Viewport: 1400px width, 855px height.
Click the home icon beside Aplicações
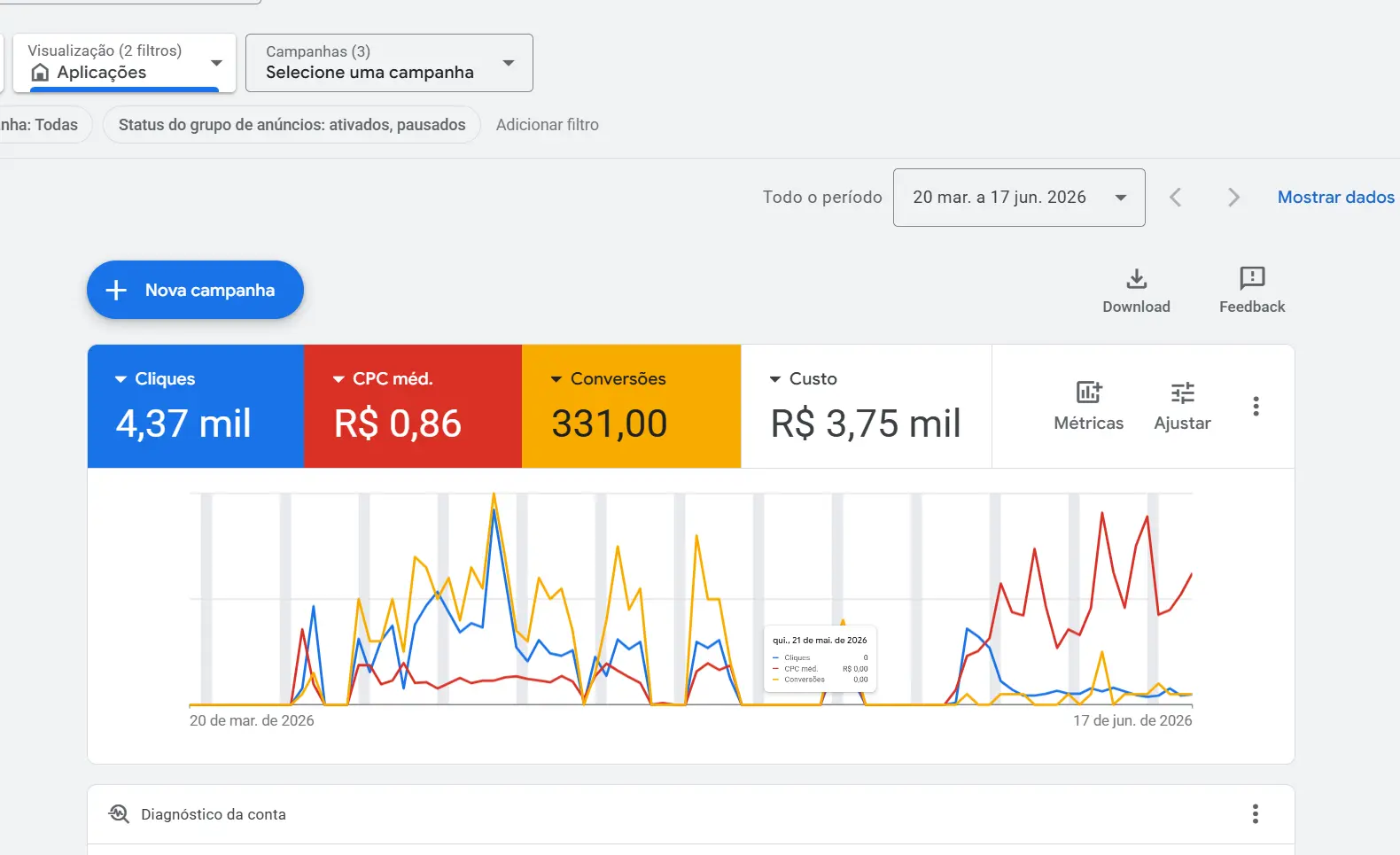pos(40,73)
